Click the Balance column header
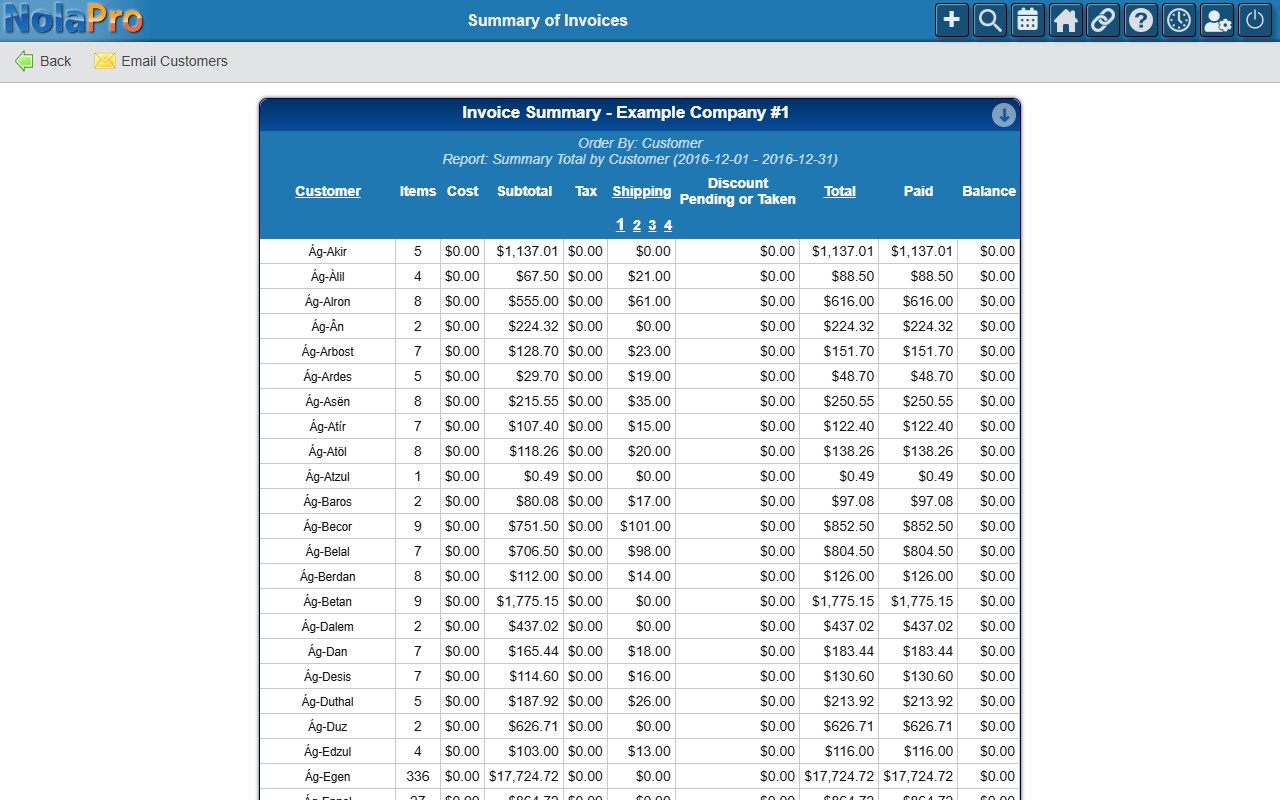Image resolution: width=1280 pixels, height=800 pixels. (989, 191)
